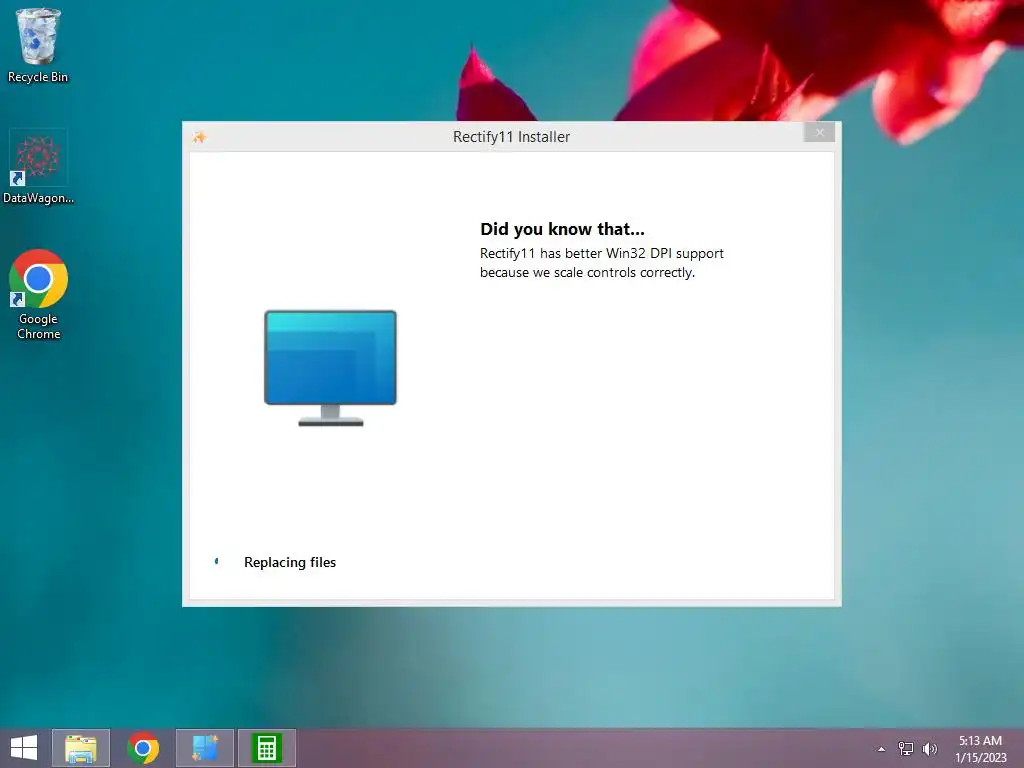Click the volume speaker tray icon
1024x768 pixels.
(929, 748)
